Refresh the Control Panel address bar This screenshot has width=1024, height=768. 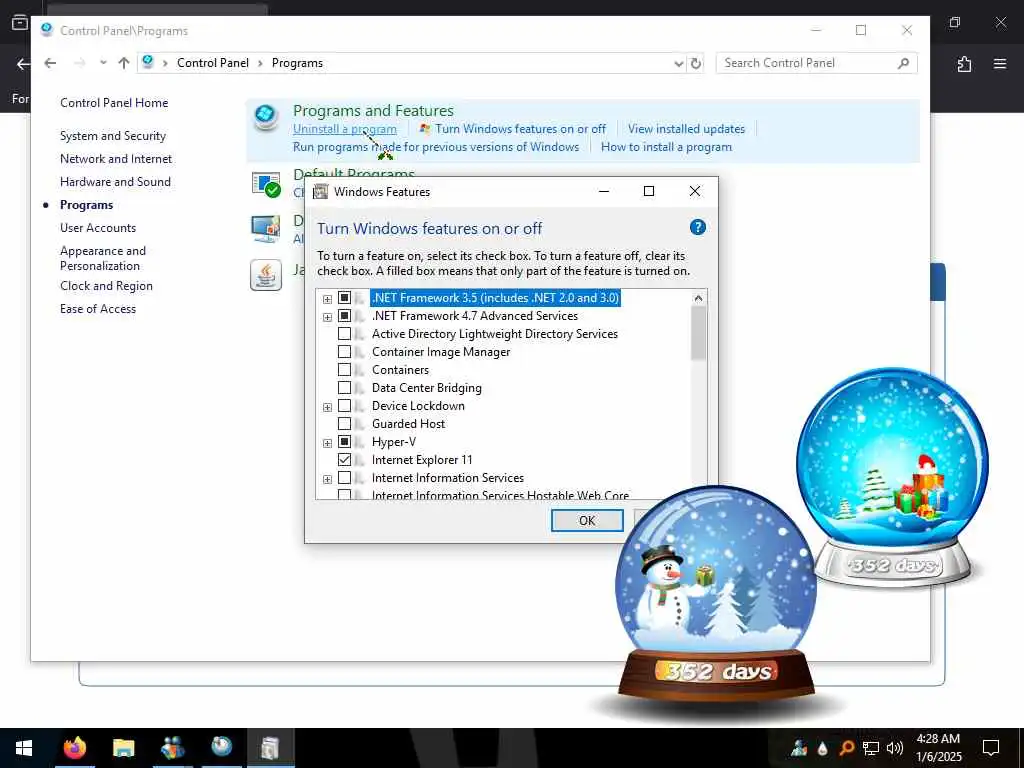point(696,63)
